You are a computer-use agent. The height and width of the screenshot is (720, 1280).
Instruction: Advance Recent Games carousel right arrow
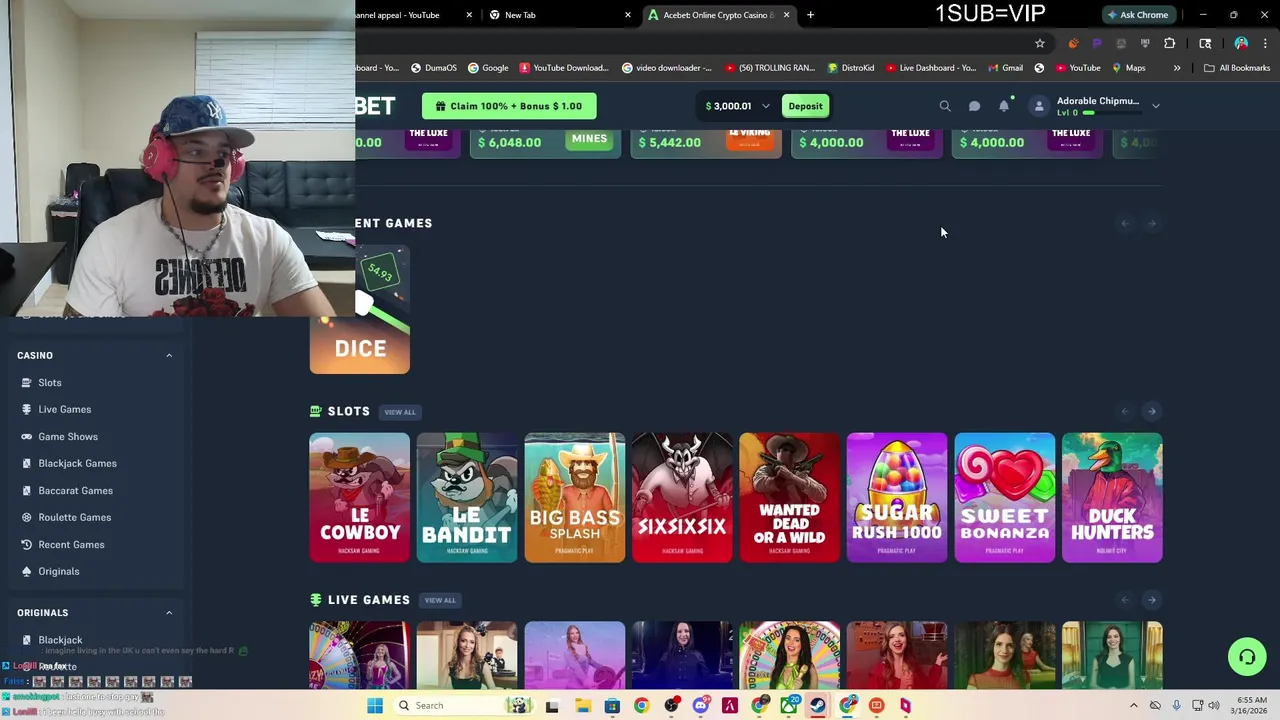(1151, 223)
